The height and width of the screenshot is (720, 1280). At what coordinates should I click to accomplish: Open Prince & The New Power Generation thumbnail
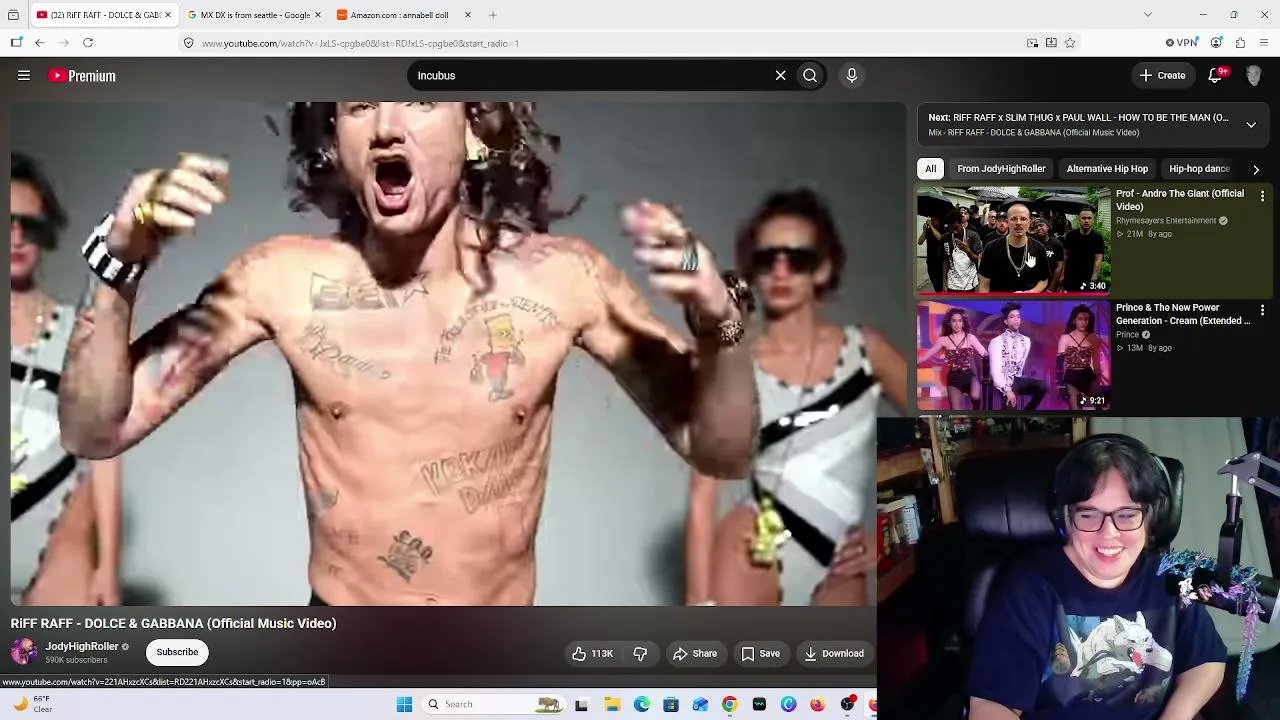point(1013,355)
